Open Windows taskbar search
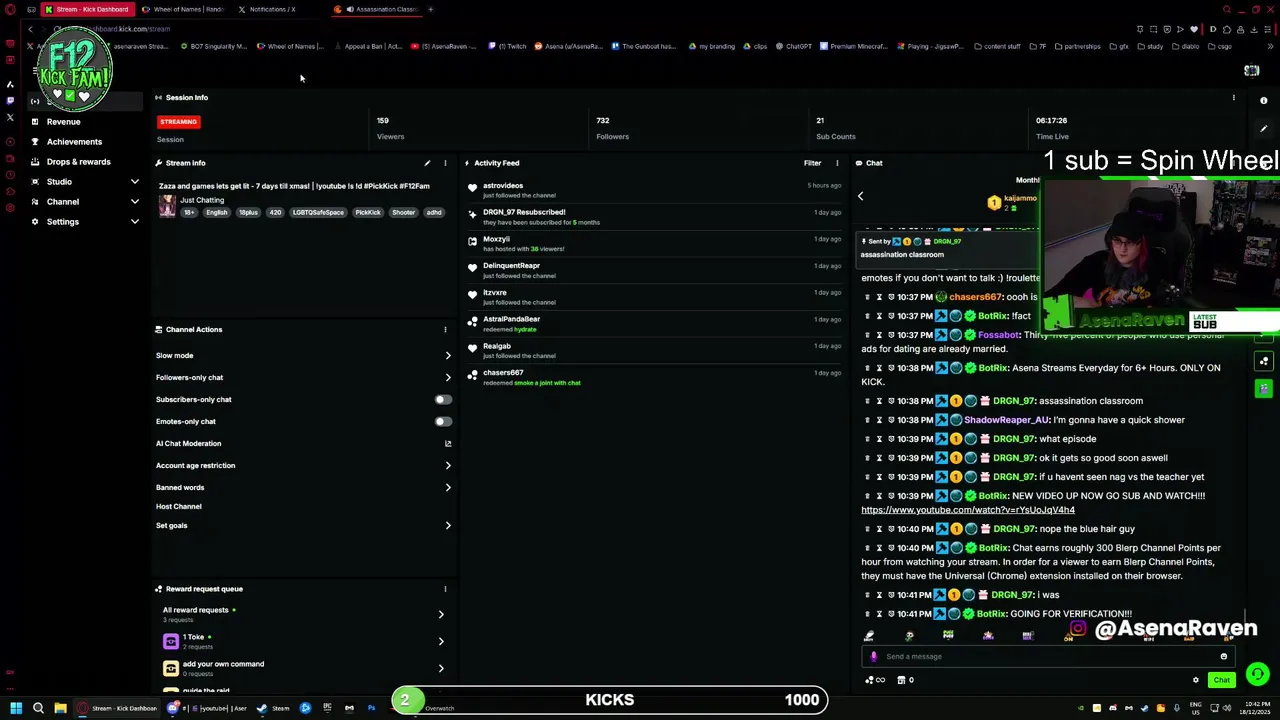Screen dimensions: 1280x720 (x=38, y=708)
